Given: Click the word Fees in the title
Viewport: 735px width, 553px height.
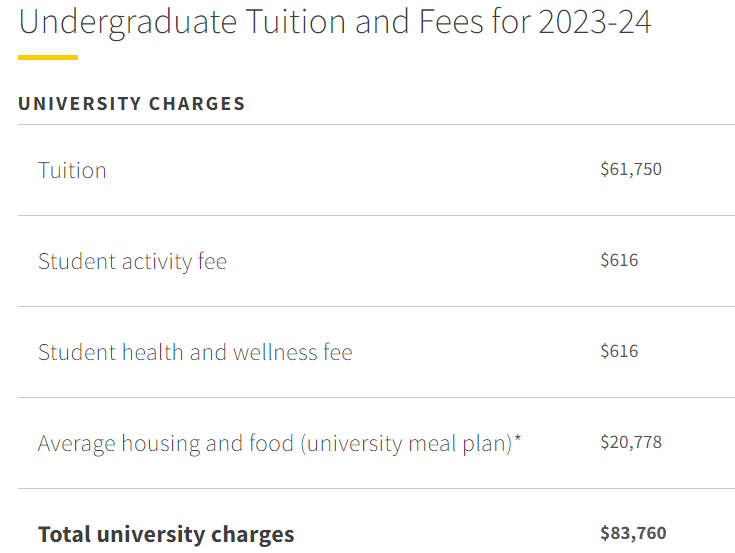Looking at the screenshot, I should pyautogui.click(x=450, y=22).
